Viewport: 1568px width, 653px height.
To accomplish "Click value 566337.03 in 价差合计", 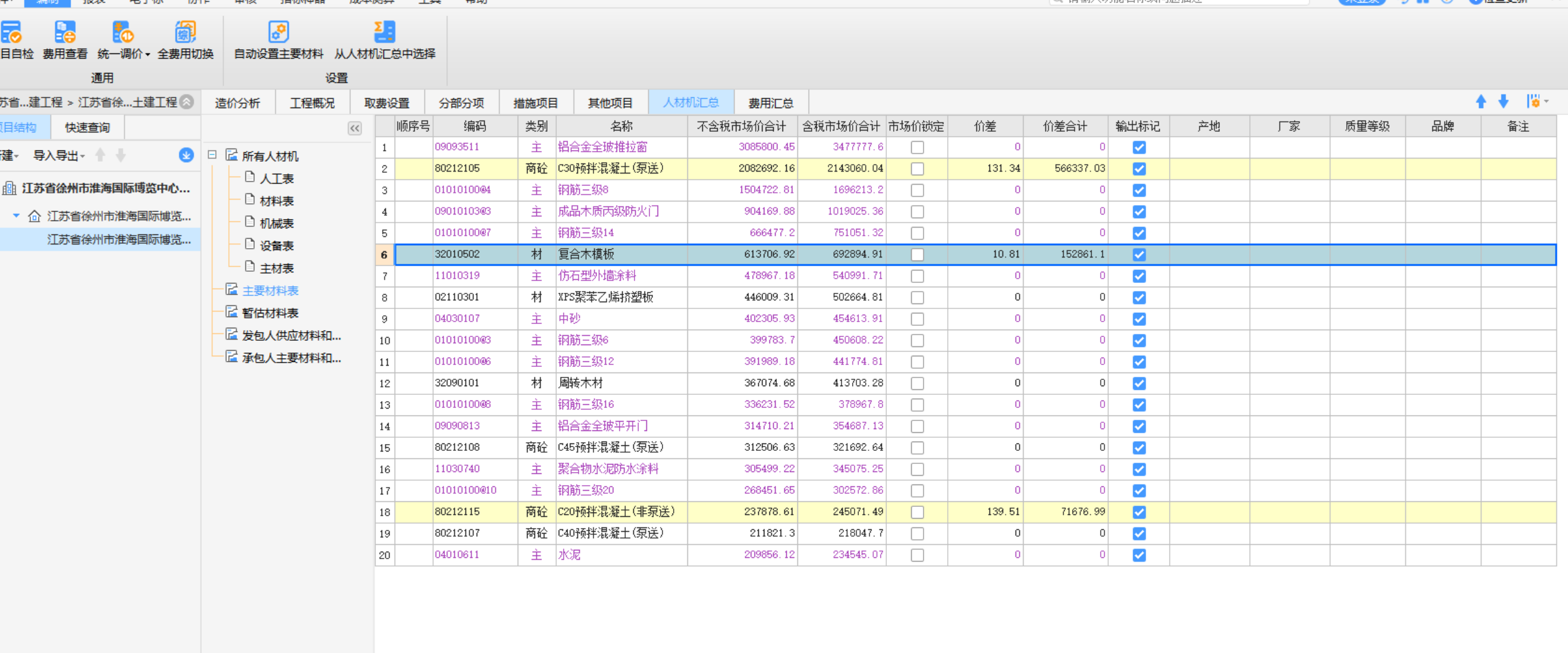I will [x=1080, y=168].
